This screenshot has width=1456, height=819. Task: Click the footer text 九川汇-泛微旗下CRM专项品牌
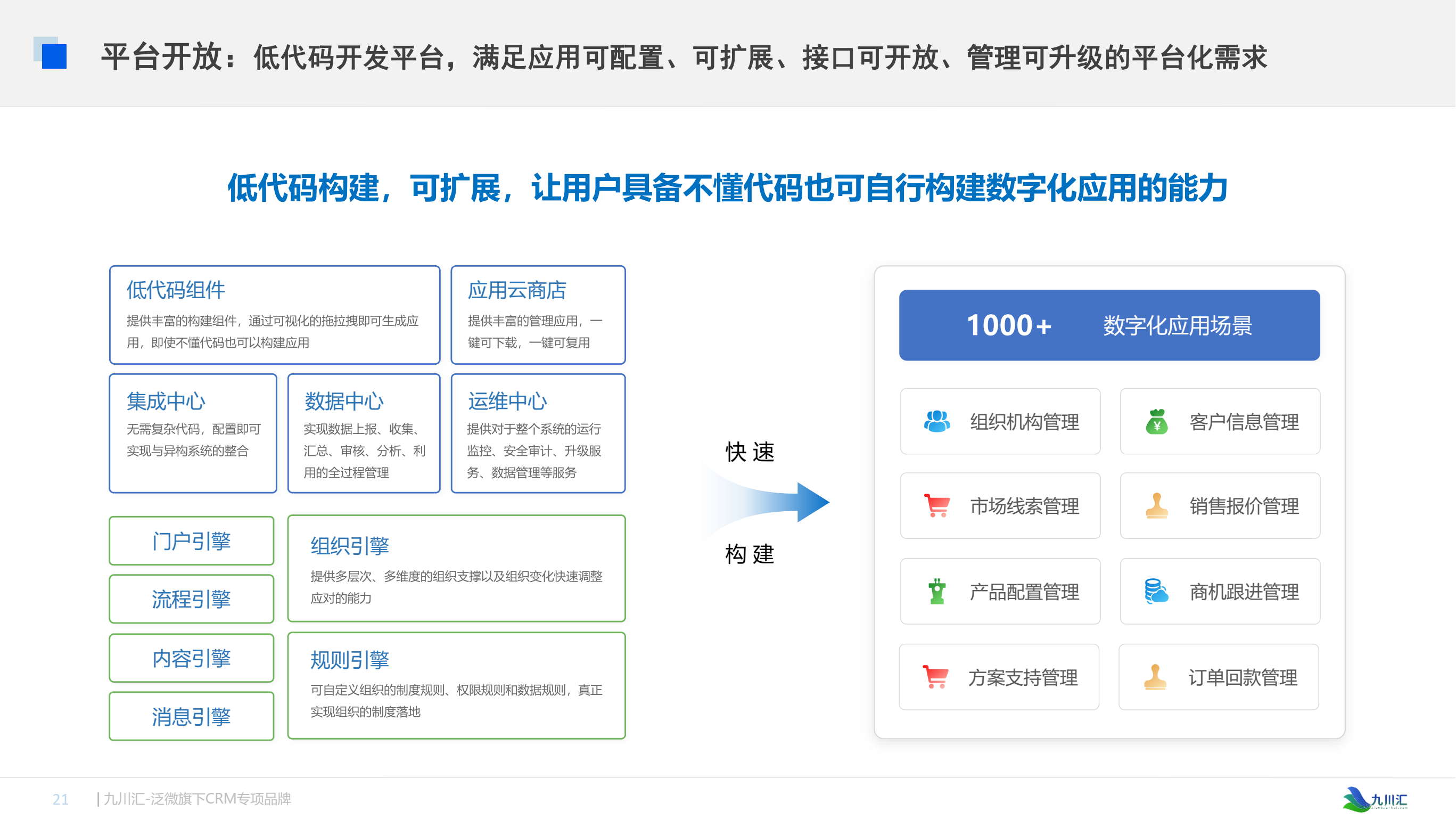pyautogui.click(x=196, y=798)
